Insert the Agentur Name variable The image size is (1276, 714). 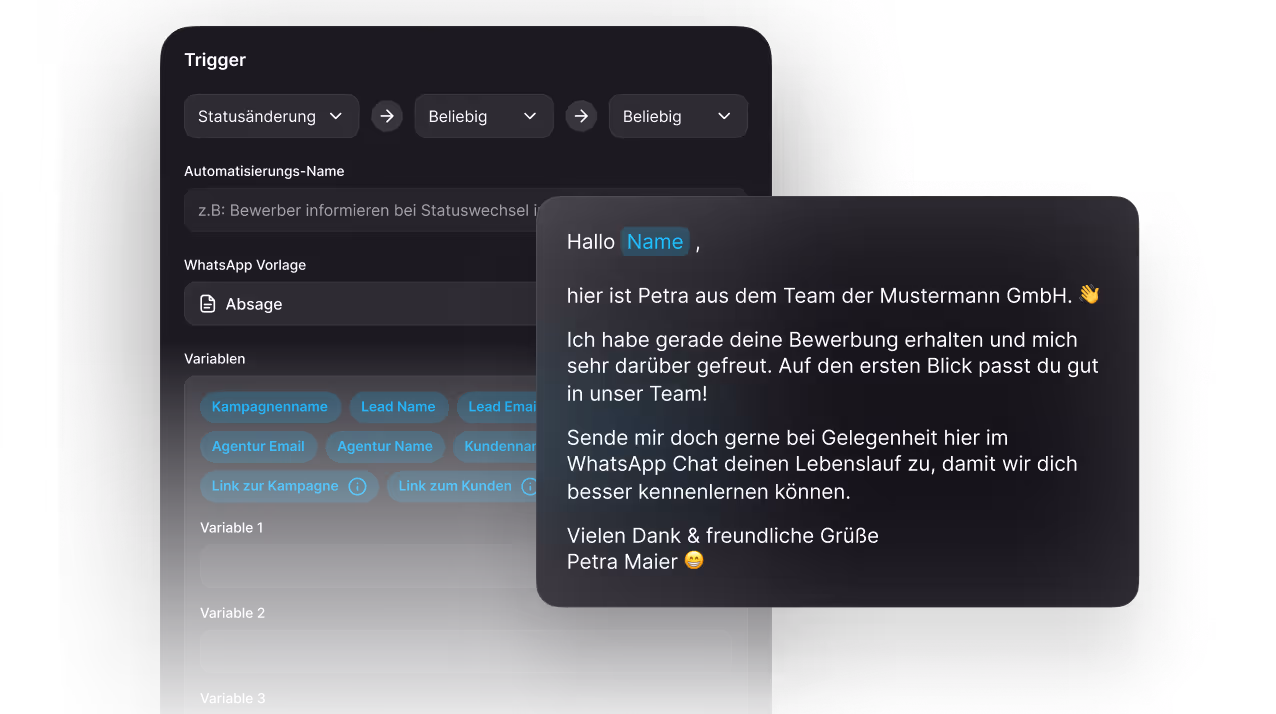[385, 447]
